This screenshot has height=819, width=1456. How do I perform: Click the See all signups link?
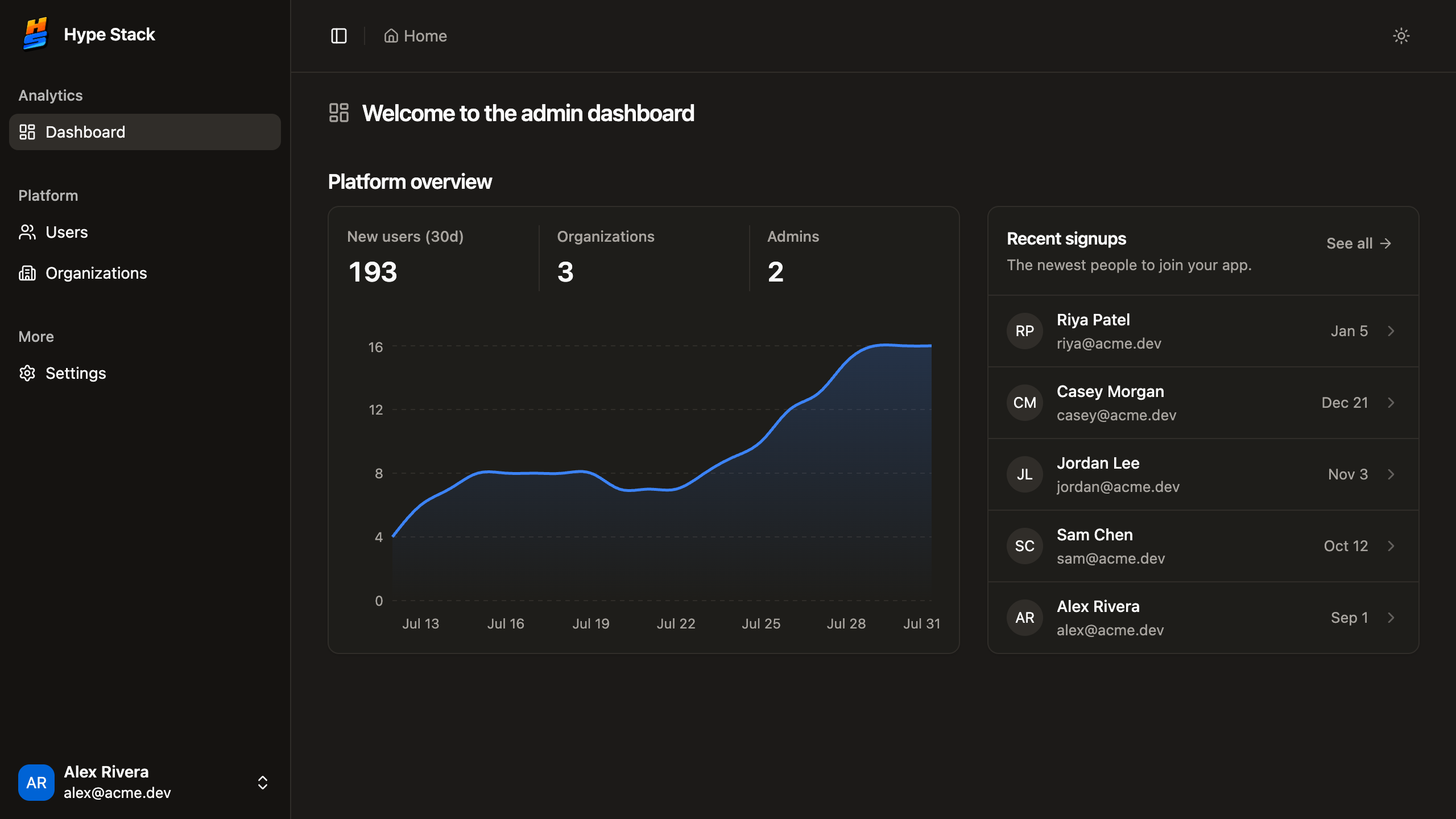pos(1359,243)
